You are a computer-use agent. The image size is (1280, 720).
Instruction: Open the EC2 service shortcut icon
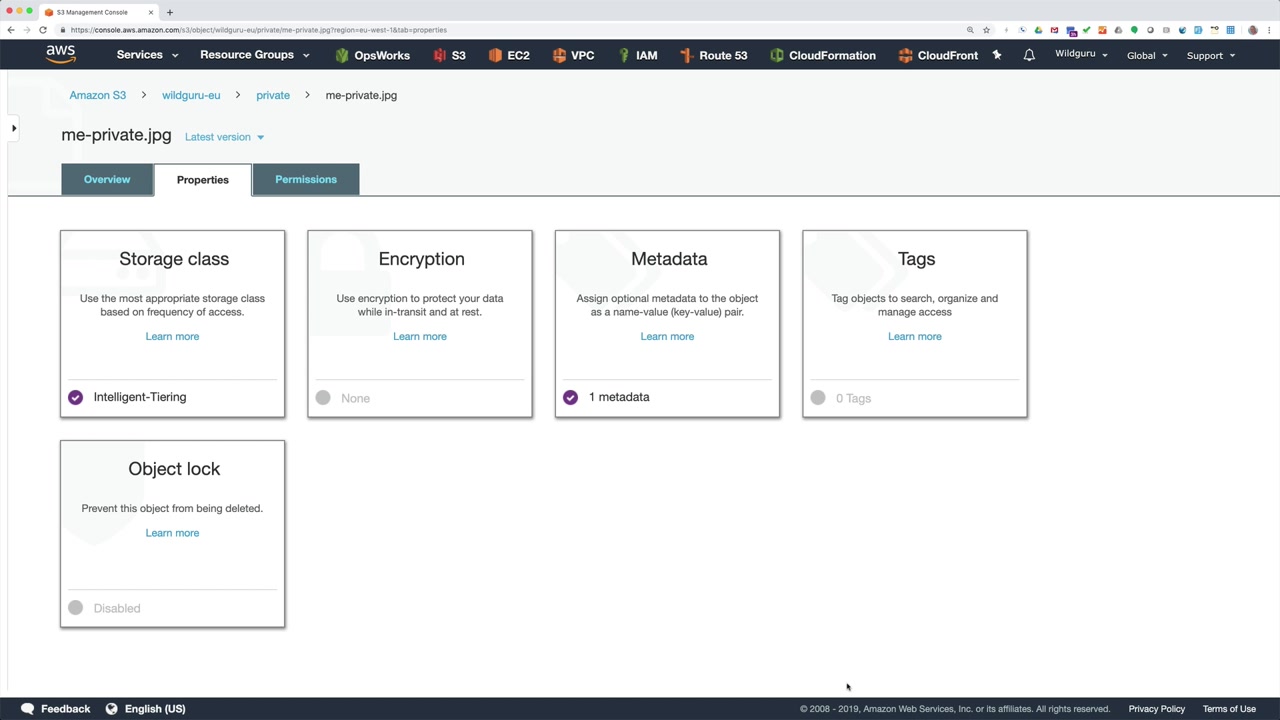(495, 55)
